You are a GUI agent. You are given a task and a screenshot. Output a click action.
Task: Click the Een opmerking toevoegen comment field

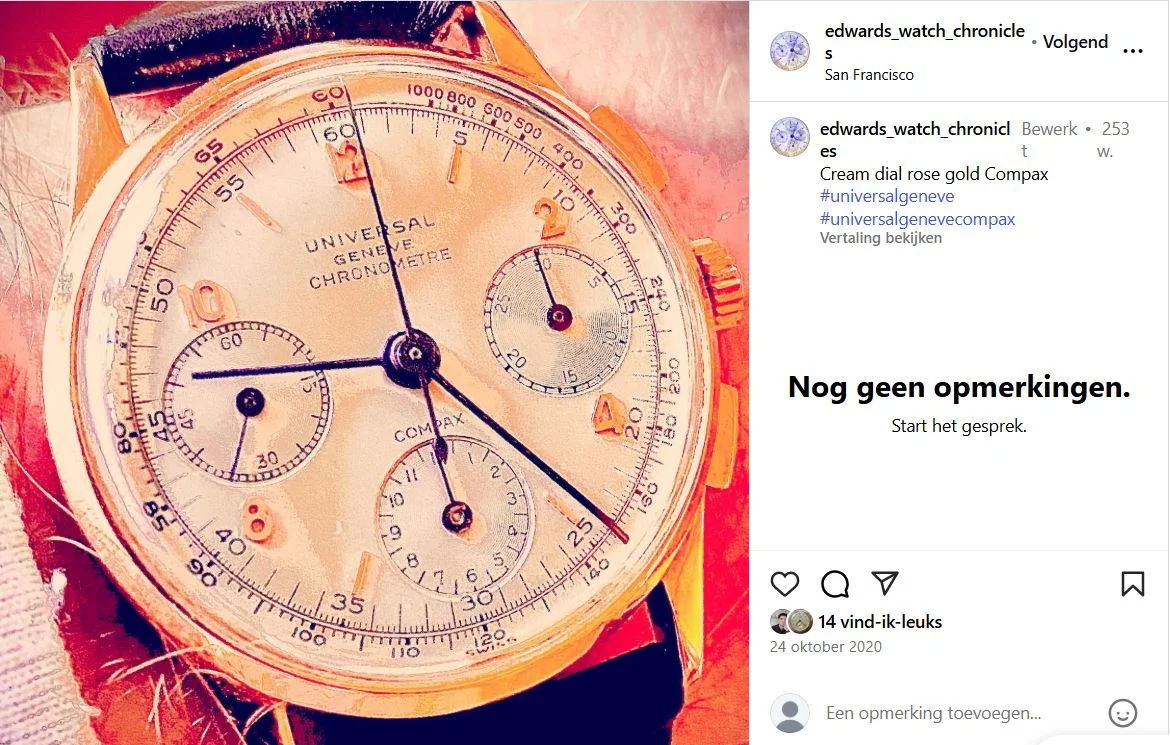tap(933, 713)
